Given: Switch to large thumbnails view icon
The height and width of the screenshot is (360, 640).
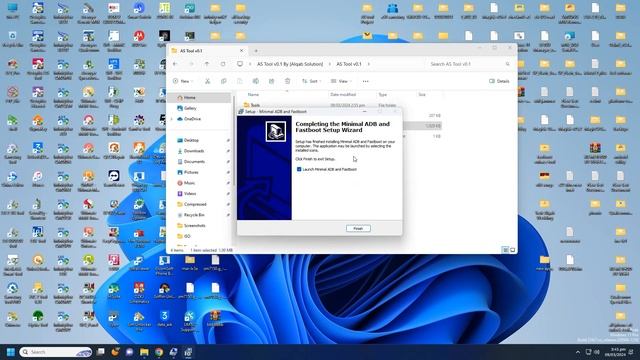Looking at the screenshot, I should point(513,250).
